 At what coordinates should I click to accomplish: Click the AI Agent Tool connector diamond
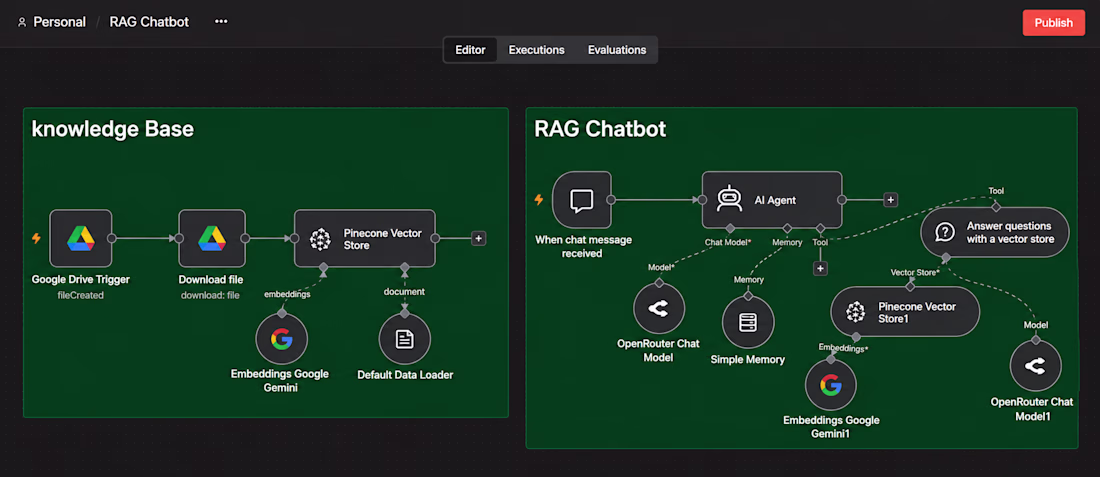[820, 229]
